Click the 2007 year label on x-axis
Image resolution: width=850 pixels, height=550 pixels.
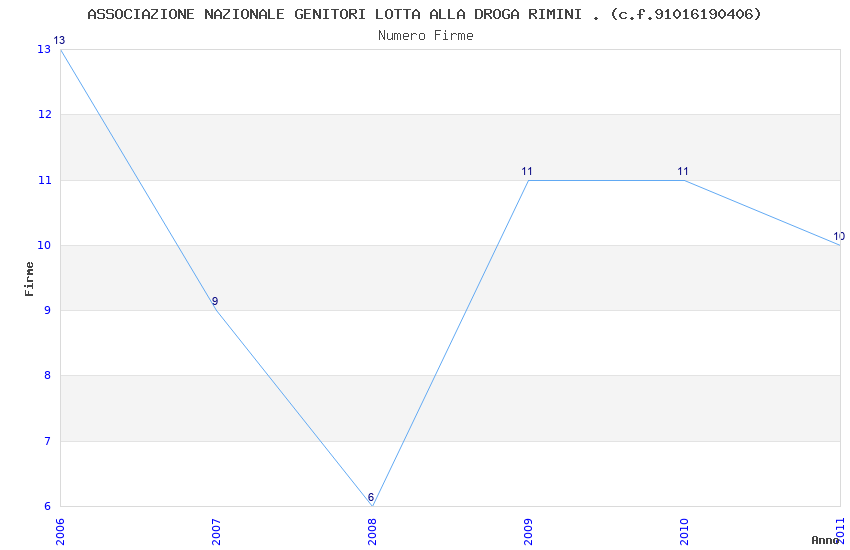pos(216,531)
